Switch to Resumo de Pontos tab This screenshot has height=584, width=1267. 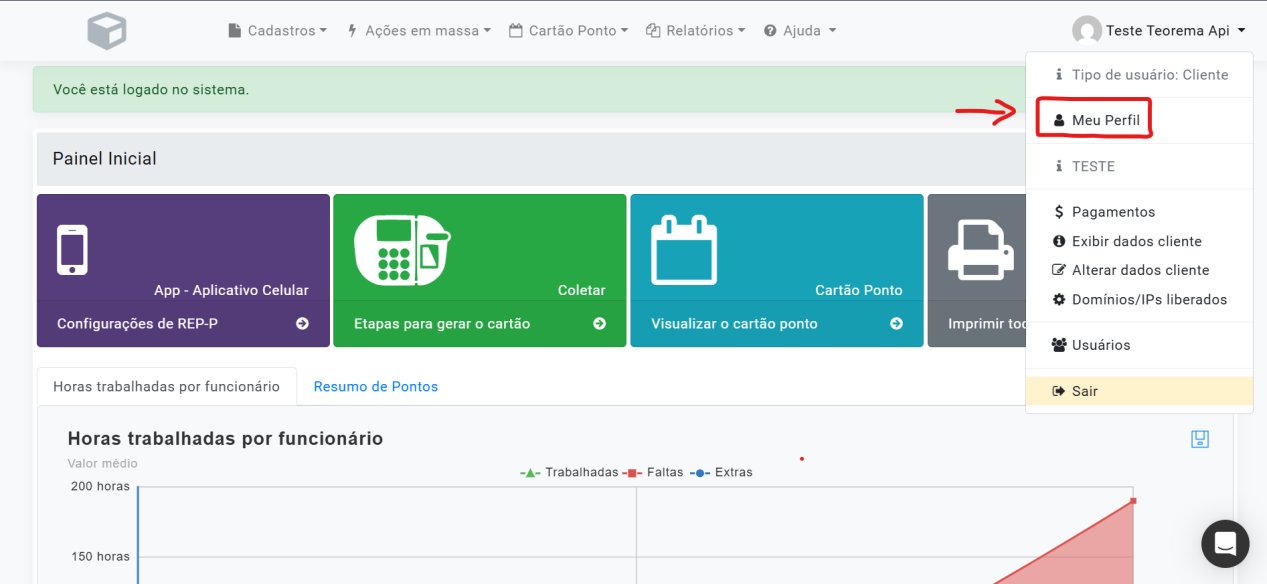(x=376, y=386)
